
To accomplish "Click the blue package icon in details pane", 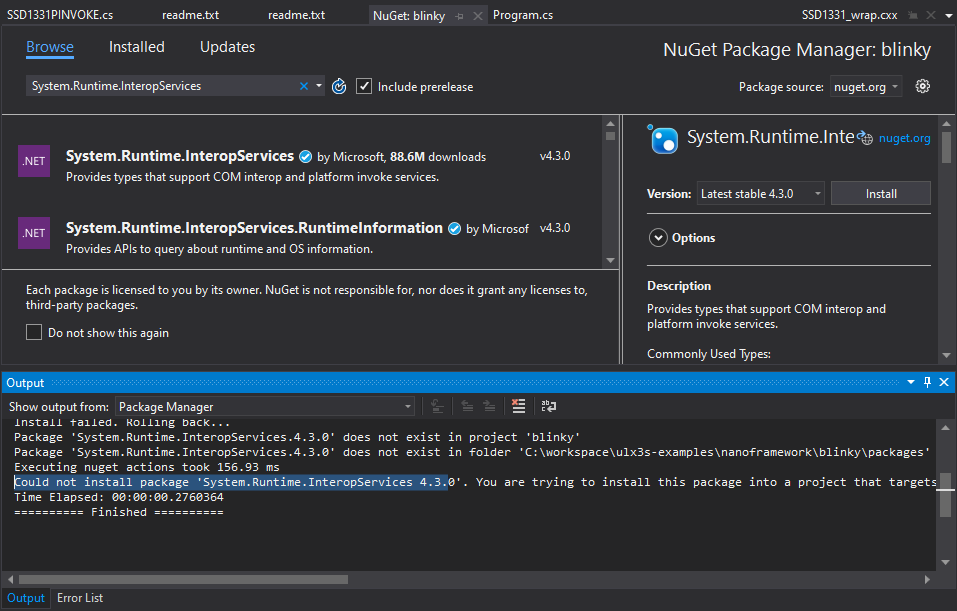I will [663, 139].
